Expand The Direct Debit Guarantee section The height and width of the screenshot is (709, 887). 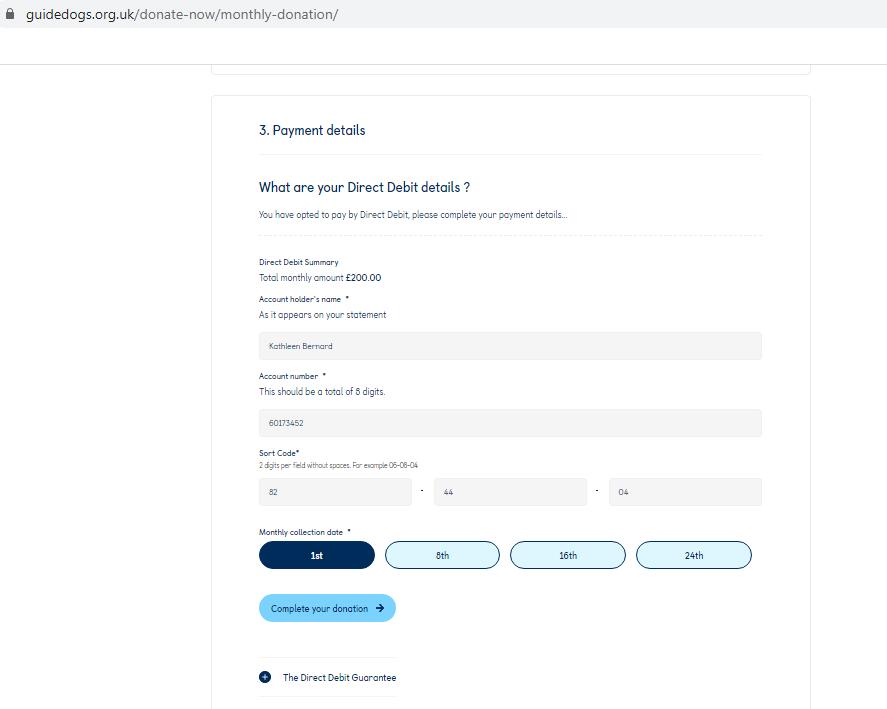tap(339, 677)
